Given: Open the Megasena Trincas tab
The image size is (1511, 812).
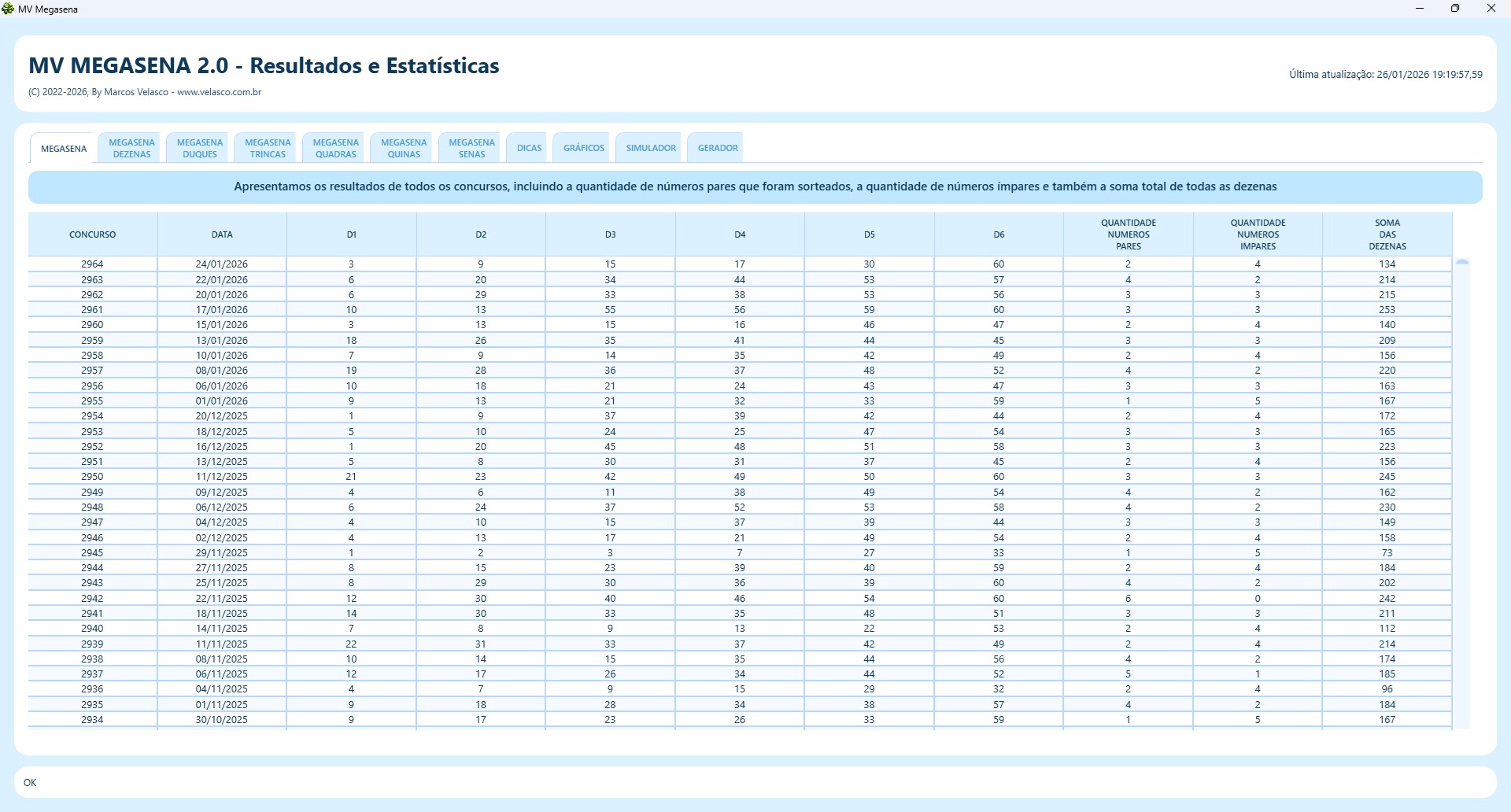Looking at the screenshot, I should (x=268, y=148).
